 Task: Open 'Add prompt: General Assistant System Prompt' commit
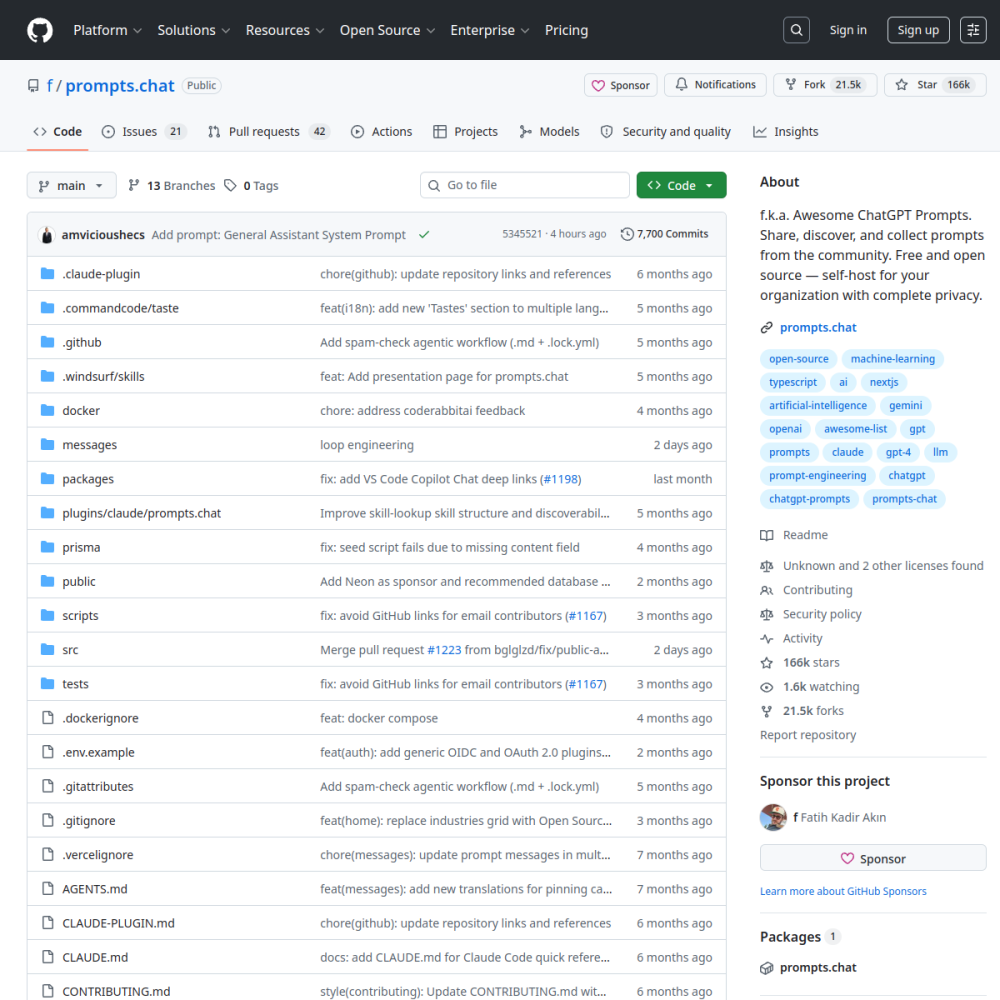click(278, 235)
